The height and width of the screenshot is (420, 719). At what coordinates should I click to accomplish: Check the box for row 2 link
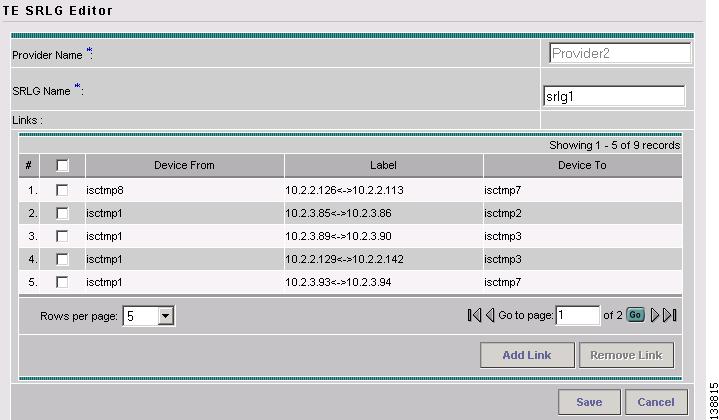[62, 213]
